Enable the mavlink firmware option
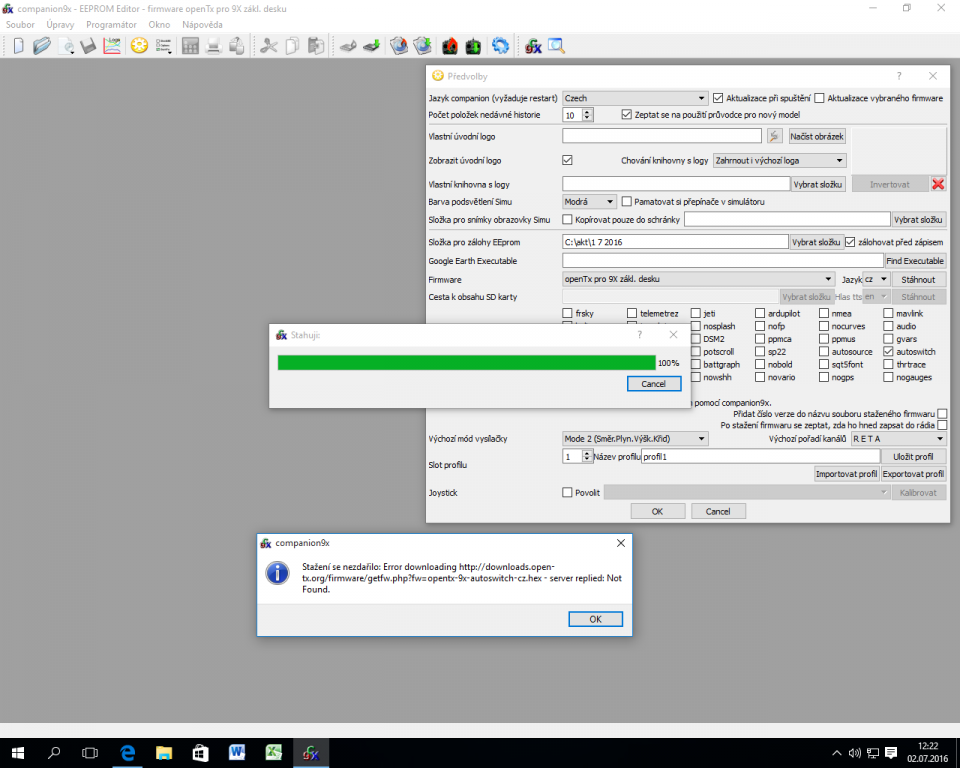Viewport: 960px width, 768px height. [888, 313]
